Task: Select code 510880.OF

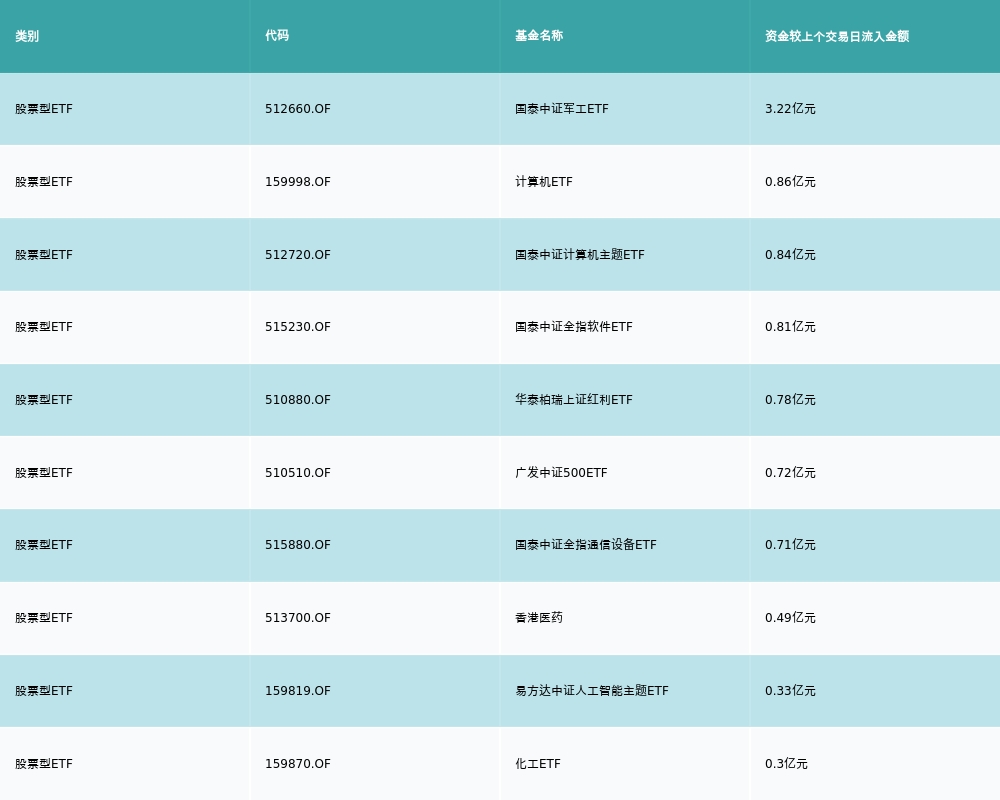Action: click(x=298, y=400)
